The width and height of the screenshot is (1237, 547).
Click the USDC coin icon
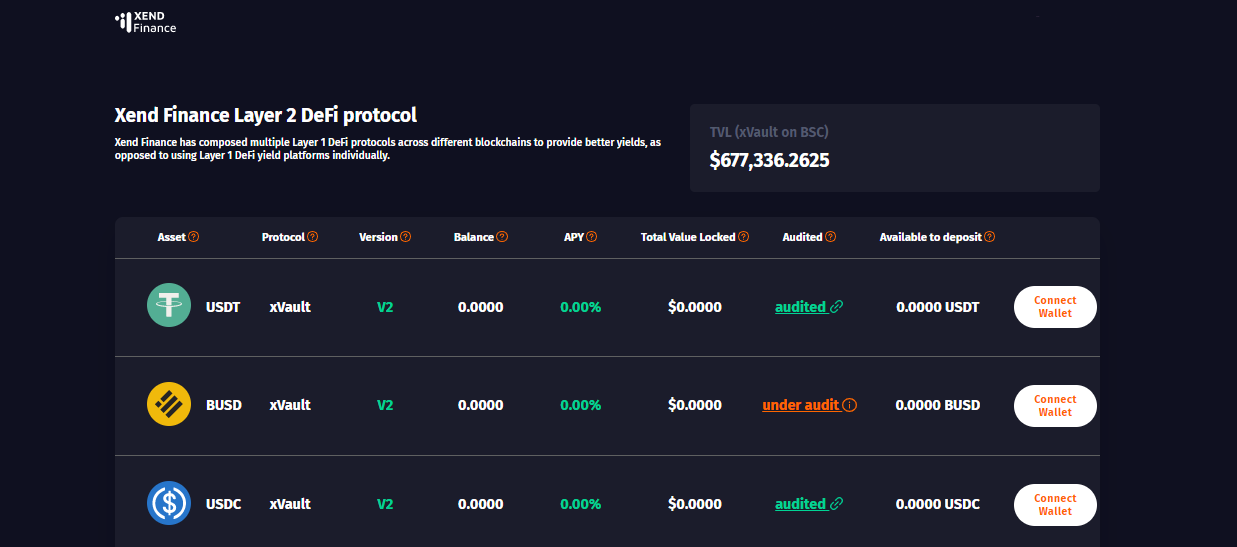[x=169, y=503]
